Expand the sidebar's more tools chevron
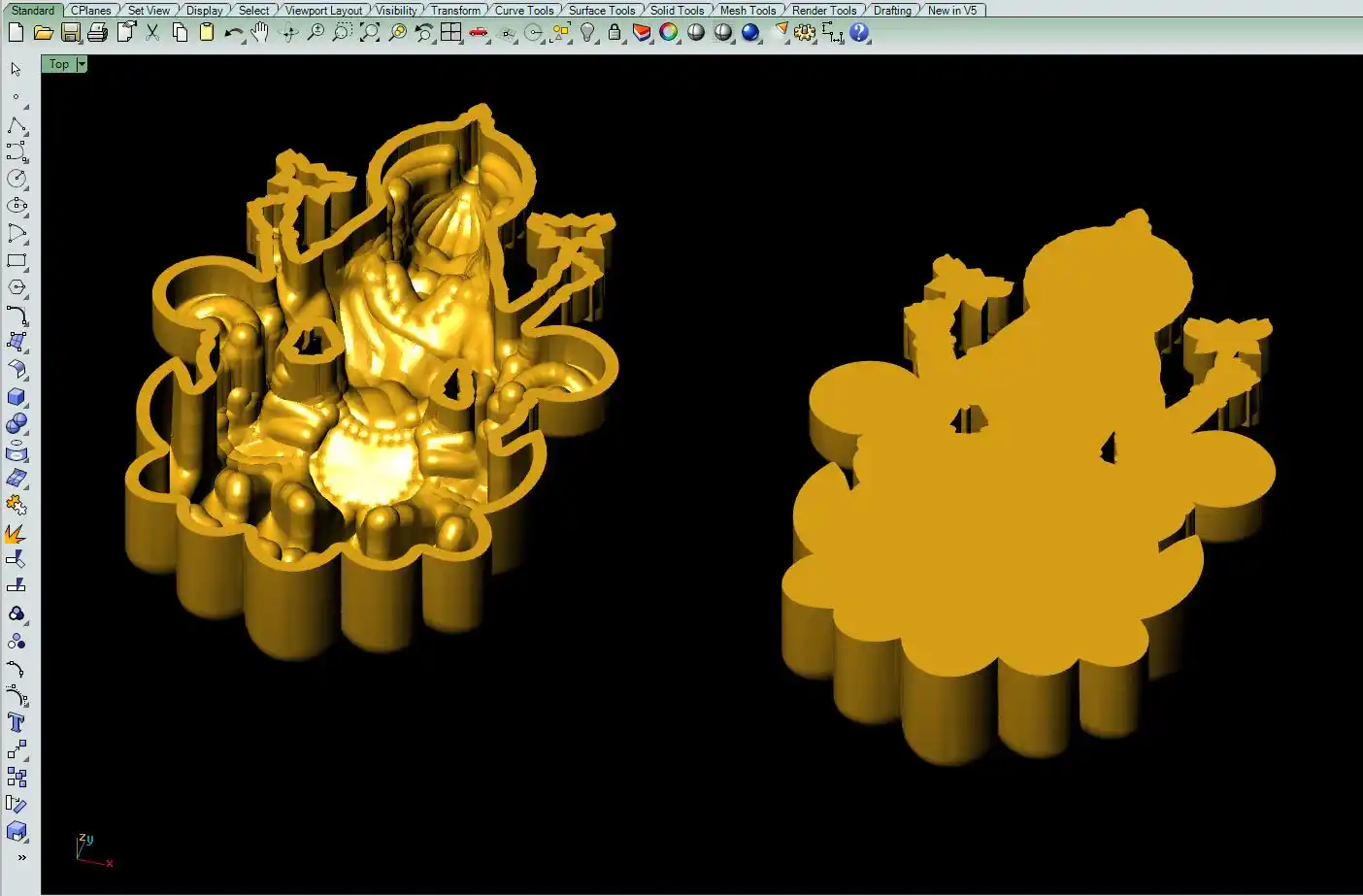Screen dimensions: 1363x896 [21, 858]
